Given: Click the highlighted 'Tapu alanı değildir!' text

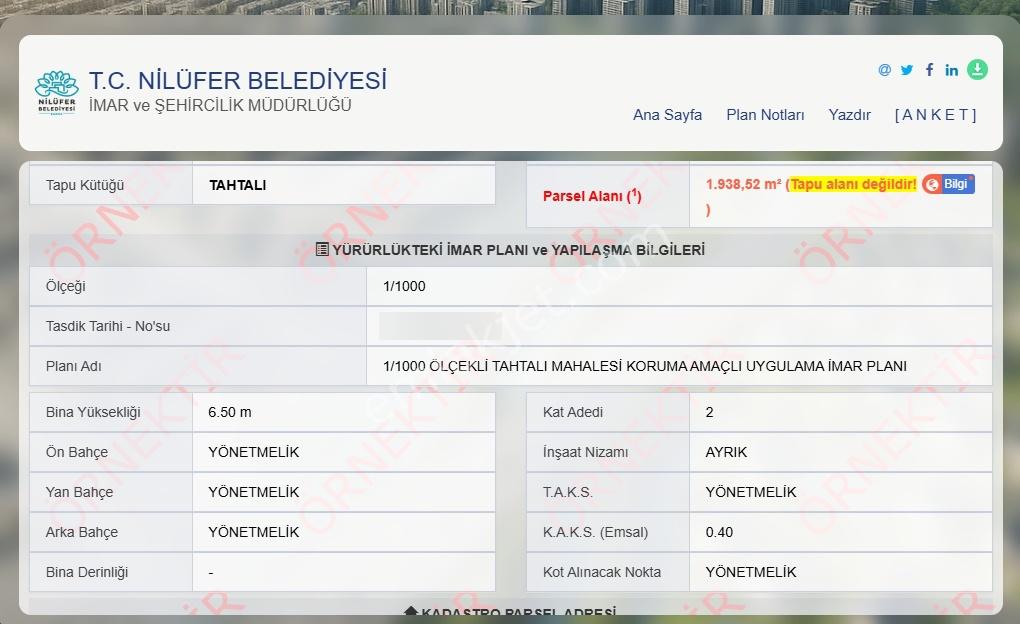Looking at the screenshot, I should coord(853,184).
